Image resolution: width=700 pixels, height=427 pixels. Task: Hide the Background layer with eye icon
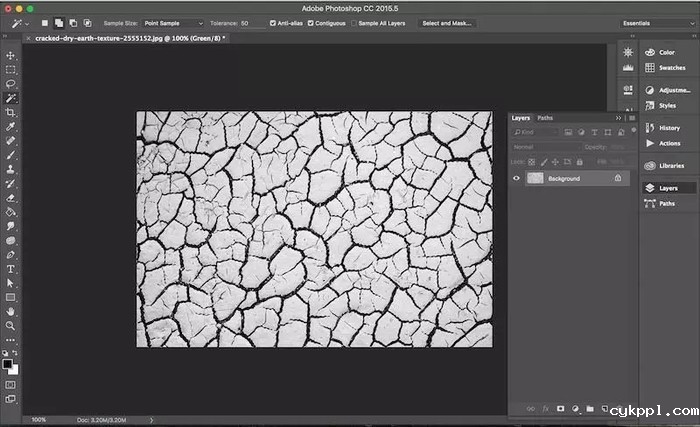tap(517, 178)
